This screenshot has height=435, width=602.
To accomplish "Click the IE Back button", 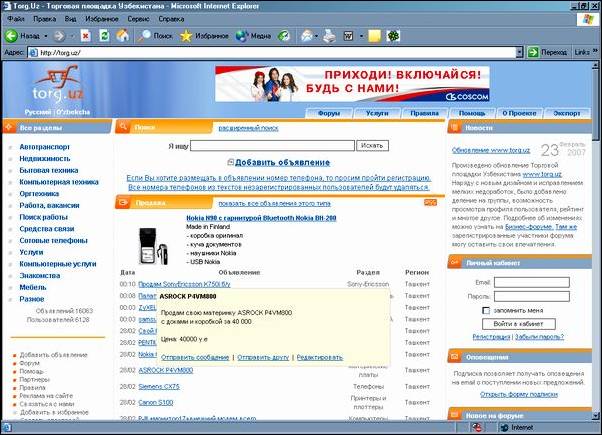I will (22, 35).
